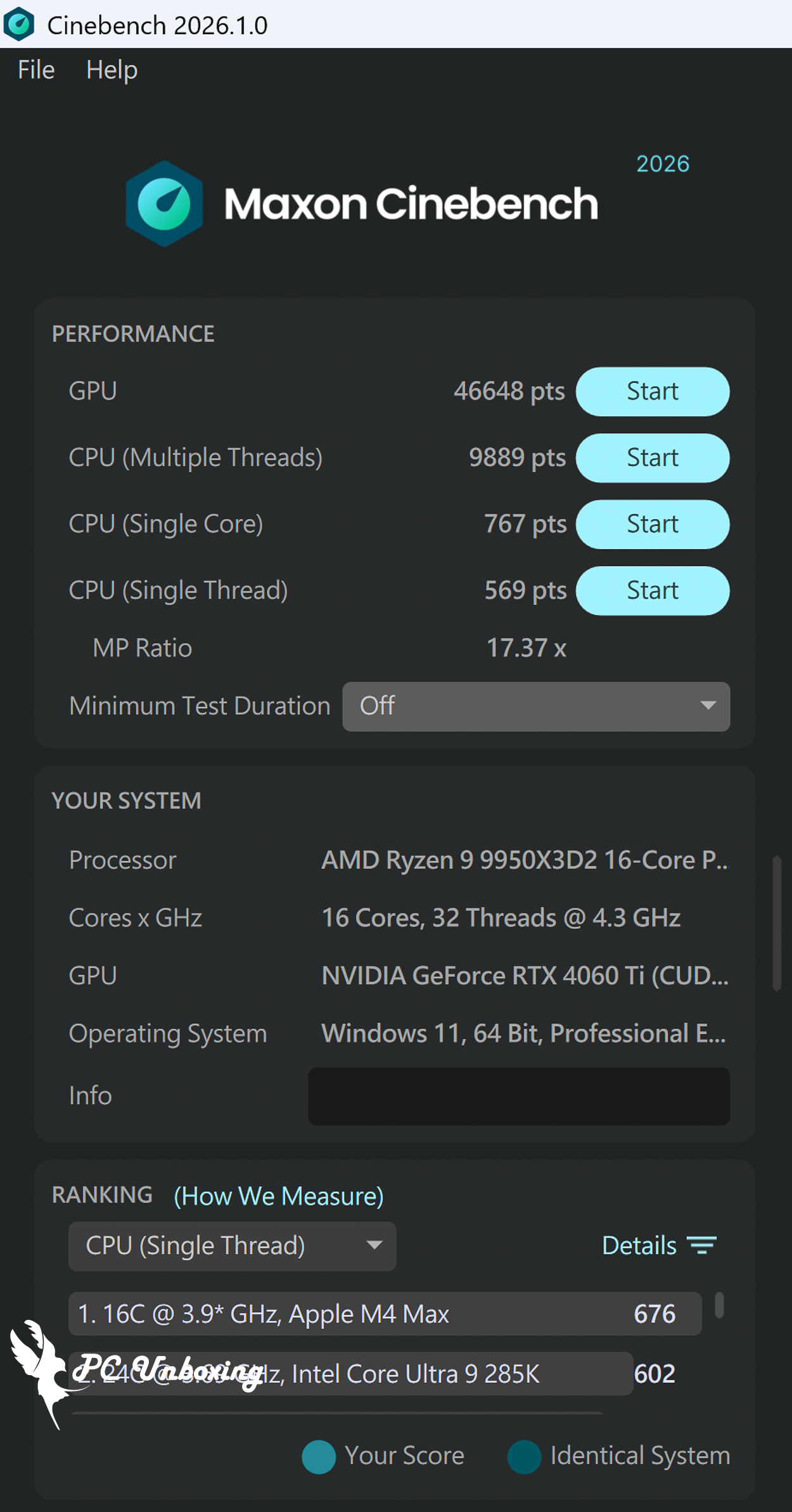Screen dimensions: 792x1512
Task: Click the 569 pts single thread score
Action: pyautogui.click(x=525, y=591)
